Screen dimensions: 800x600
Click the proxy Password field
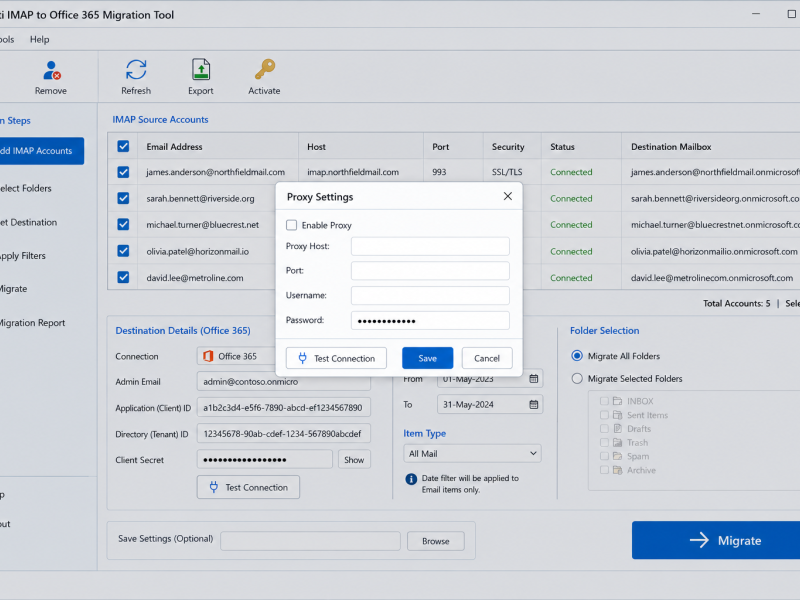(430, 320)
